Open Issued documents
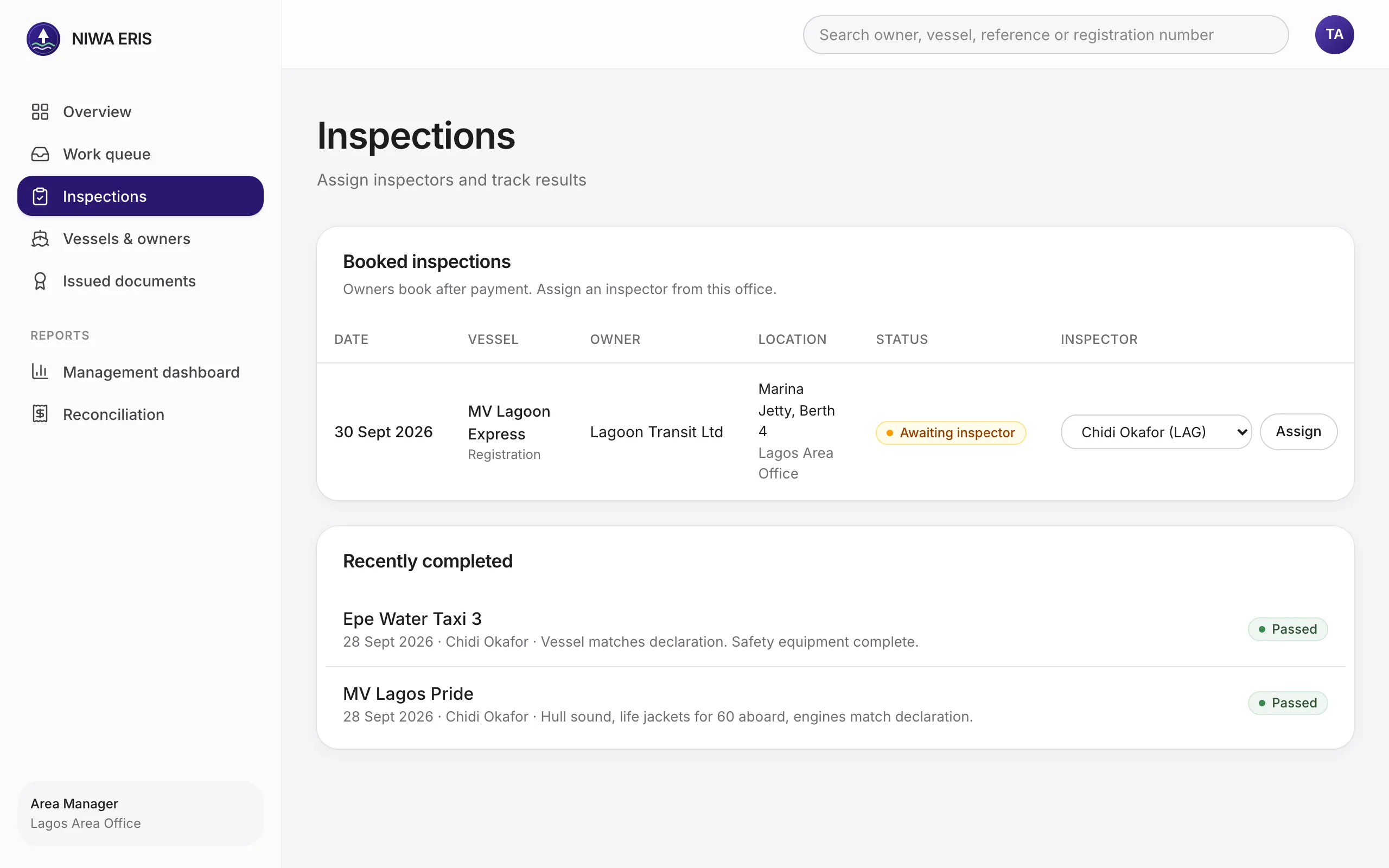This screenshot has width=1389, height=868. point(140,282)
